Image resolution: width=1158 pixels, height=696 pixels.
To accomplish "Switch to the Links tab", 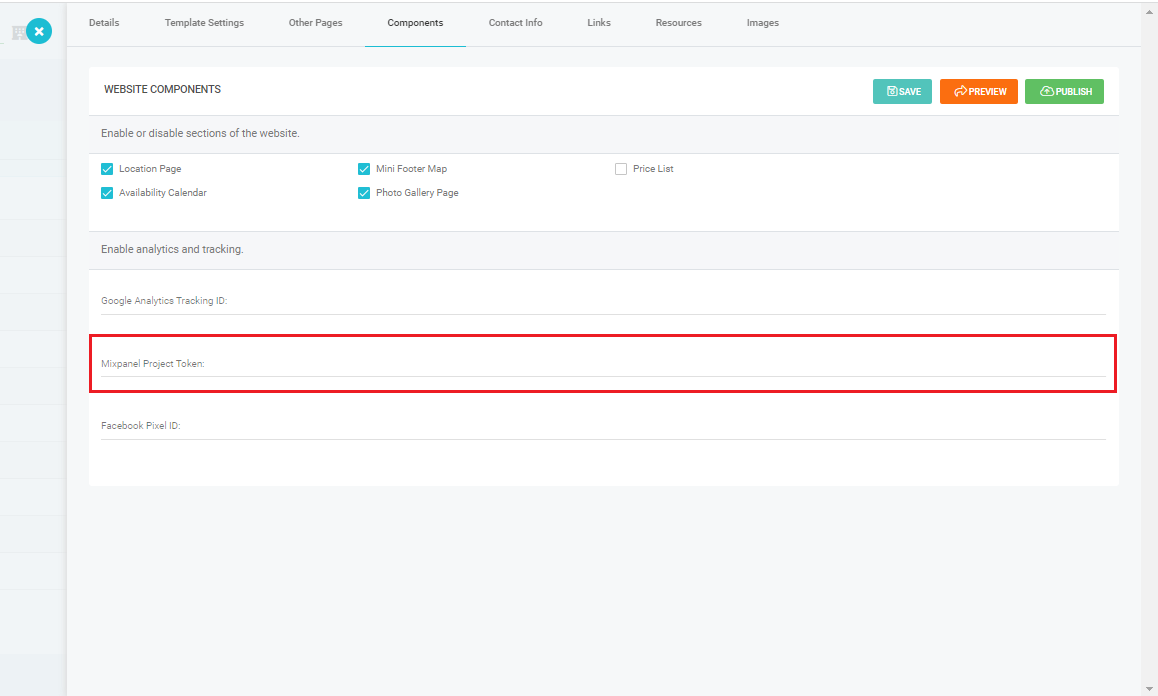I will (x=599, y=23).
